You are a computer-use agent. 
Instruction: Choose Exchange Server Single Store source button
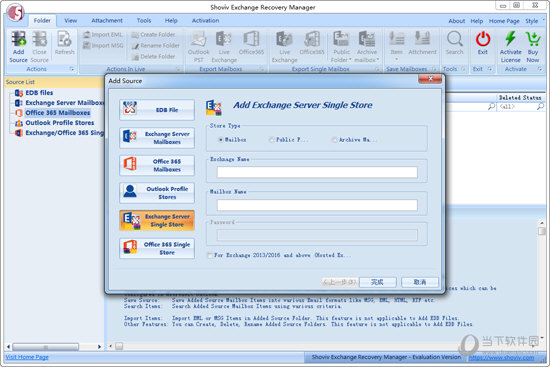point(157,220)
